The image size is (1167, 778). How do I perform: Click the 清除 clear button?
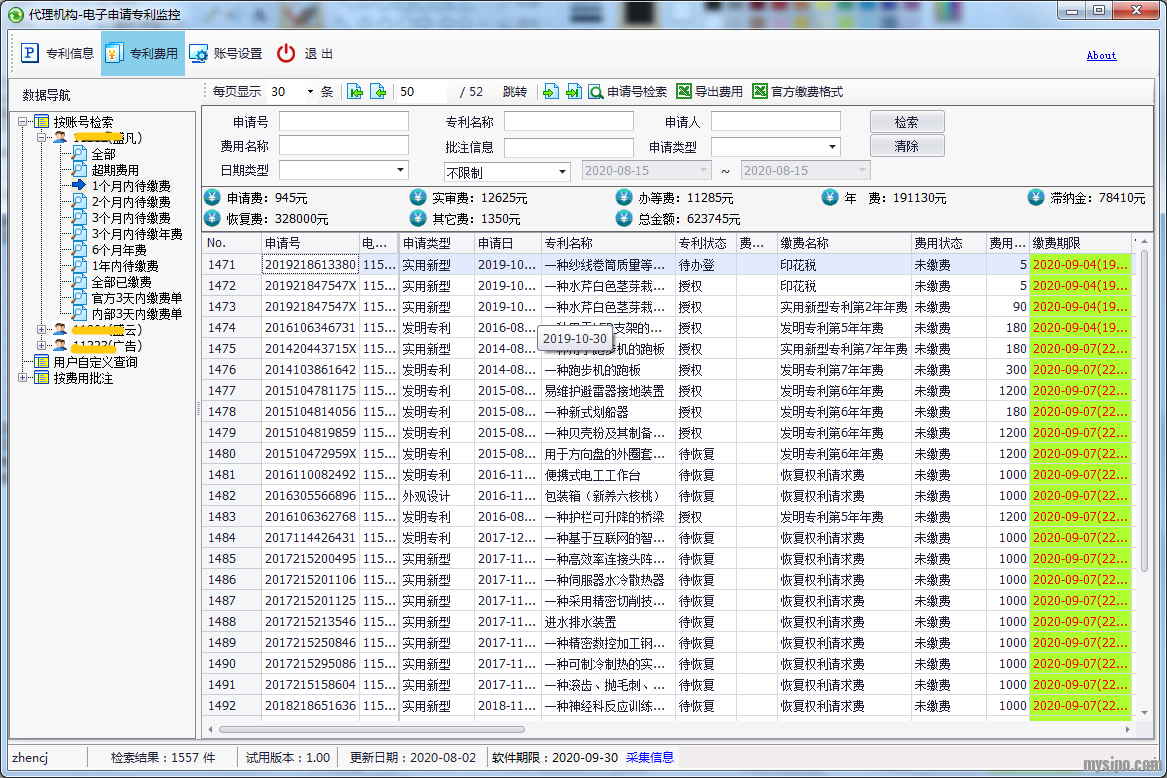point(906,146)
